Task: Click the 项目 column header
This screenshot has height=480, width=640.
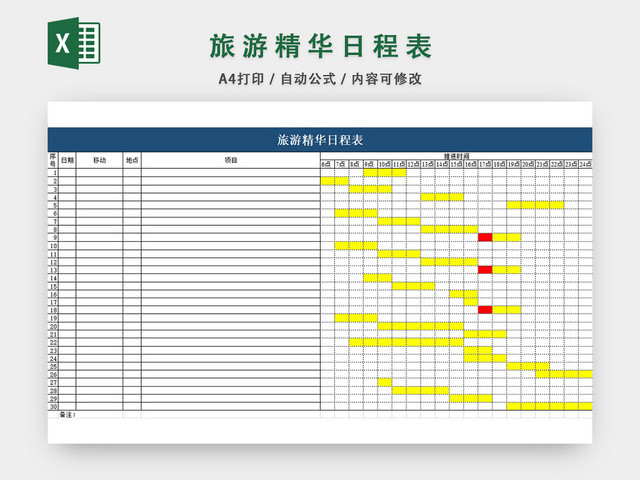Action: [231, 160]
